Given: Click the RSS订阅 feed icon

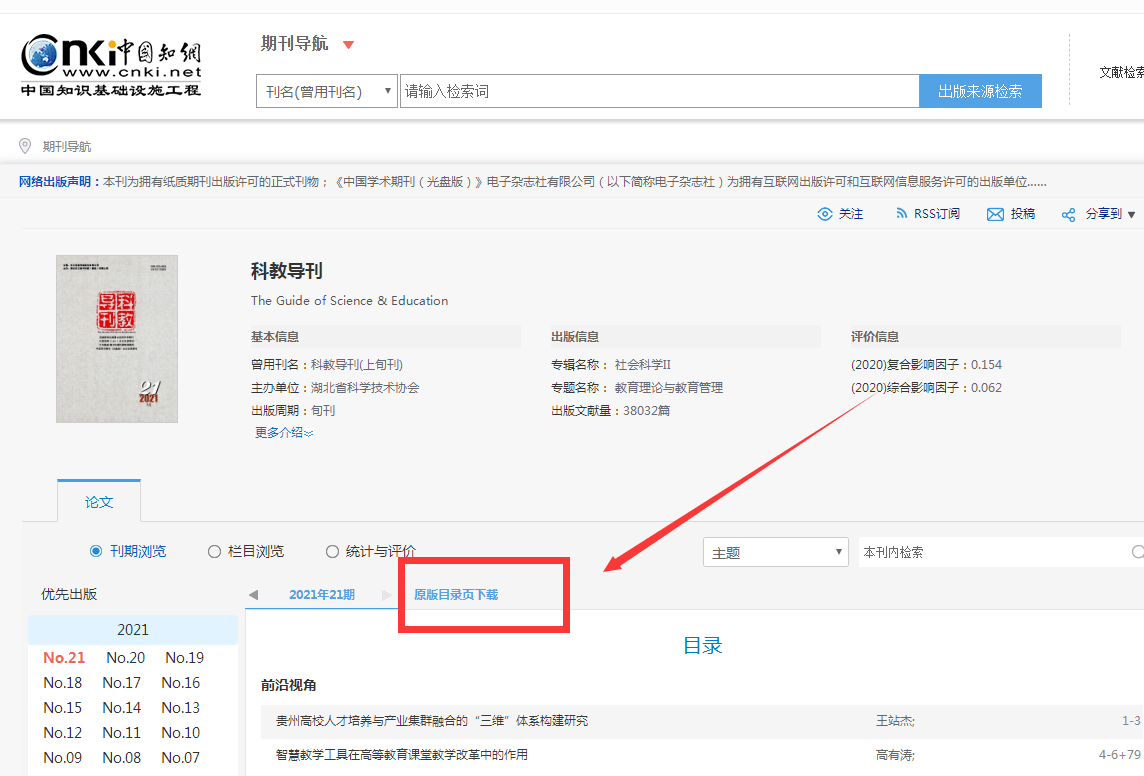Looking at the screenshot, I should (x=901, y=213).
